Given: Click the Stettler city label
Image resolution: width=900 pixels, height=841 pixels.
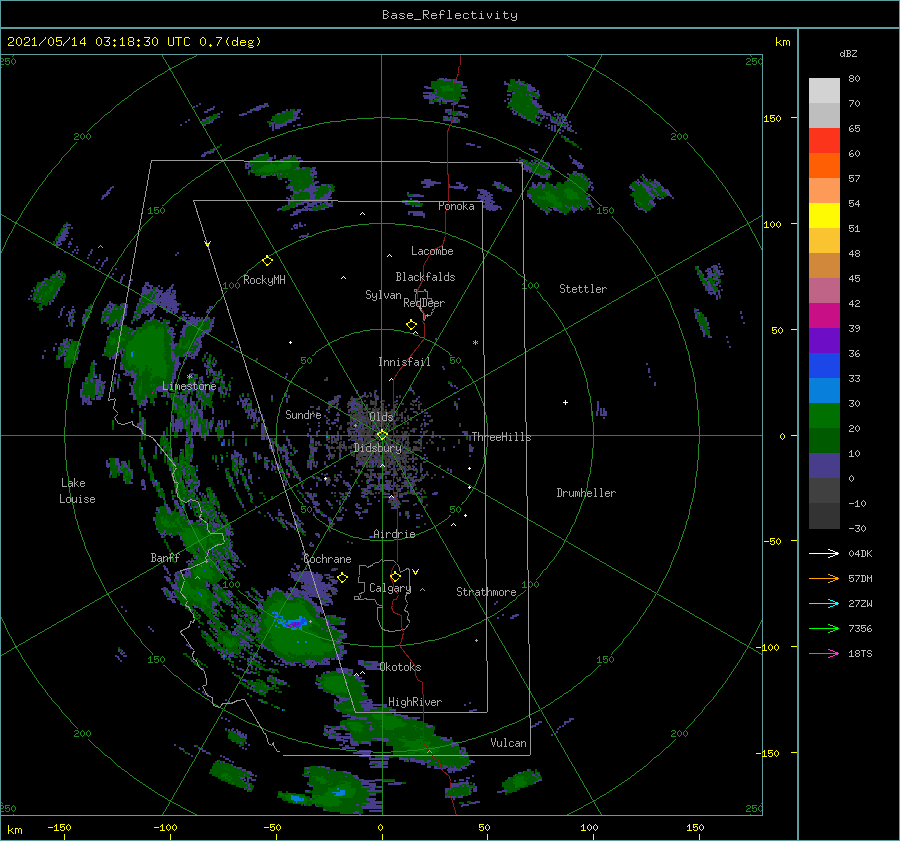Looking at the screenshot, I should [583, 289].
